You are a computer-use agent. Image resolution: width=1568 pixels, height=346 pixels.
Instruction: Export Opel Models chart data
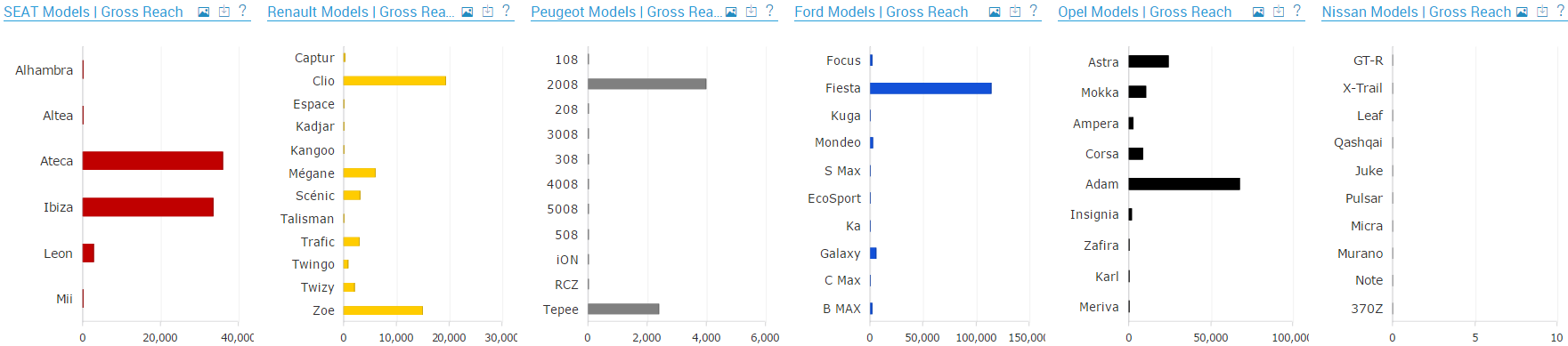coord(1279,12)
